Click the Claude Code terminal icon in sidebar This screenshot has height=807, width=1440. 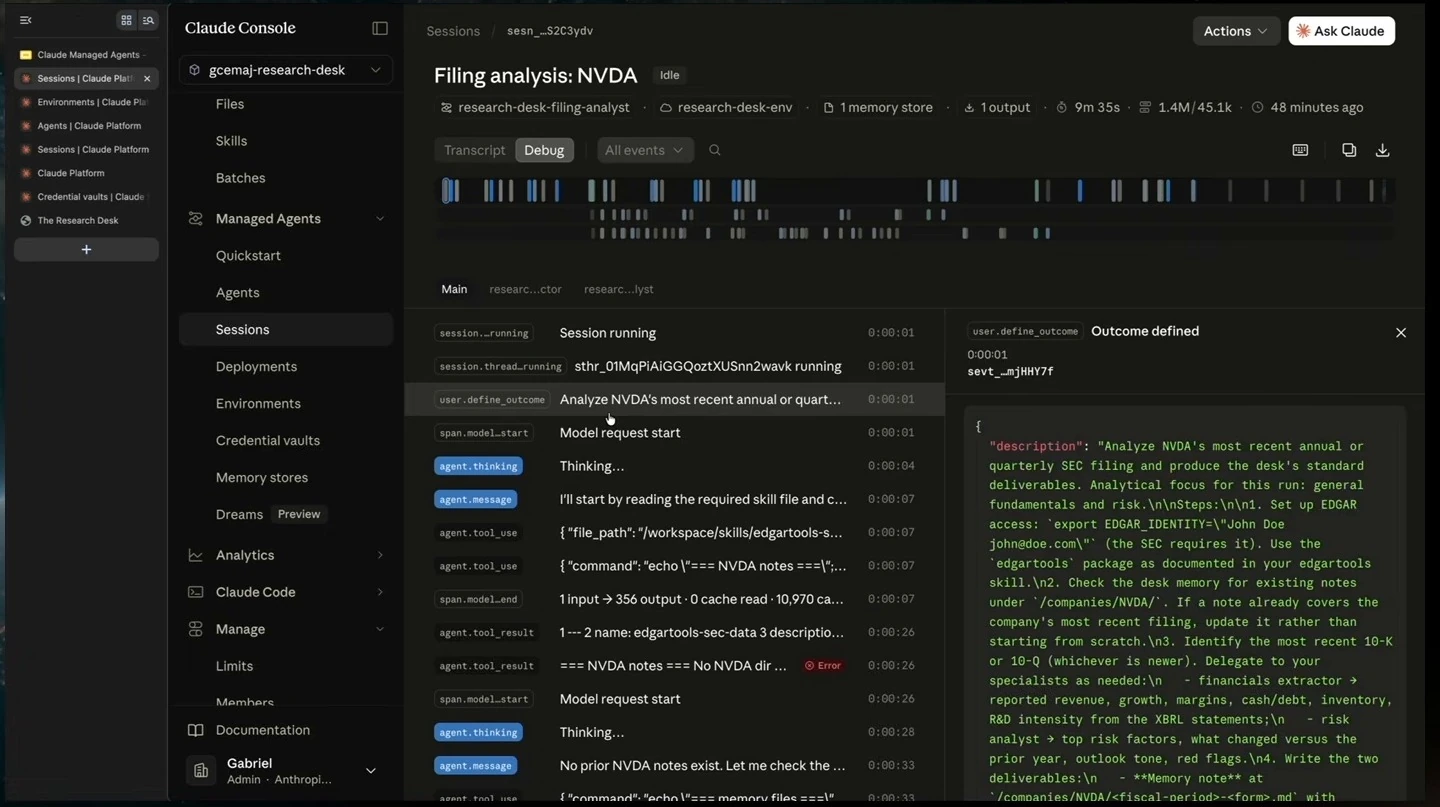pos(196,592)
